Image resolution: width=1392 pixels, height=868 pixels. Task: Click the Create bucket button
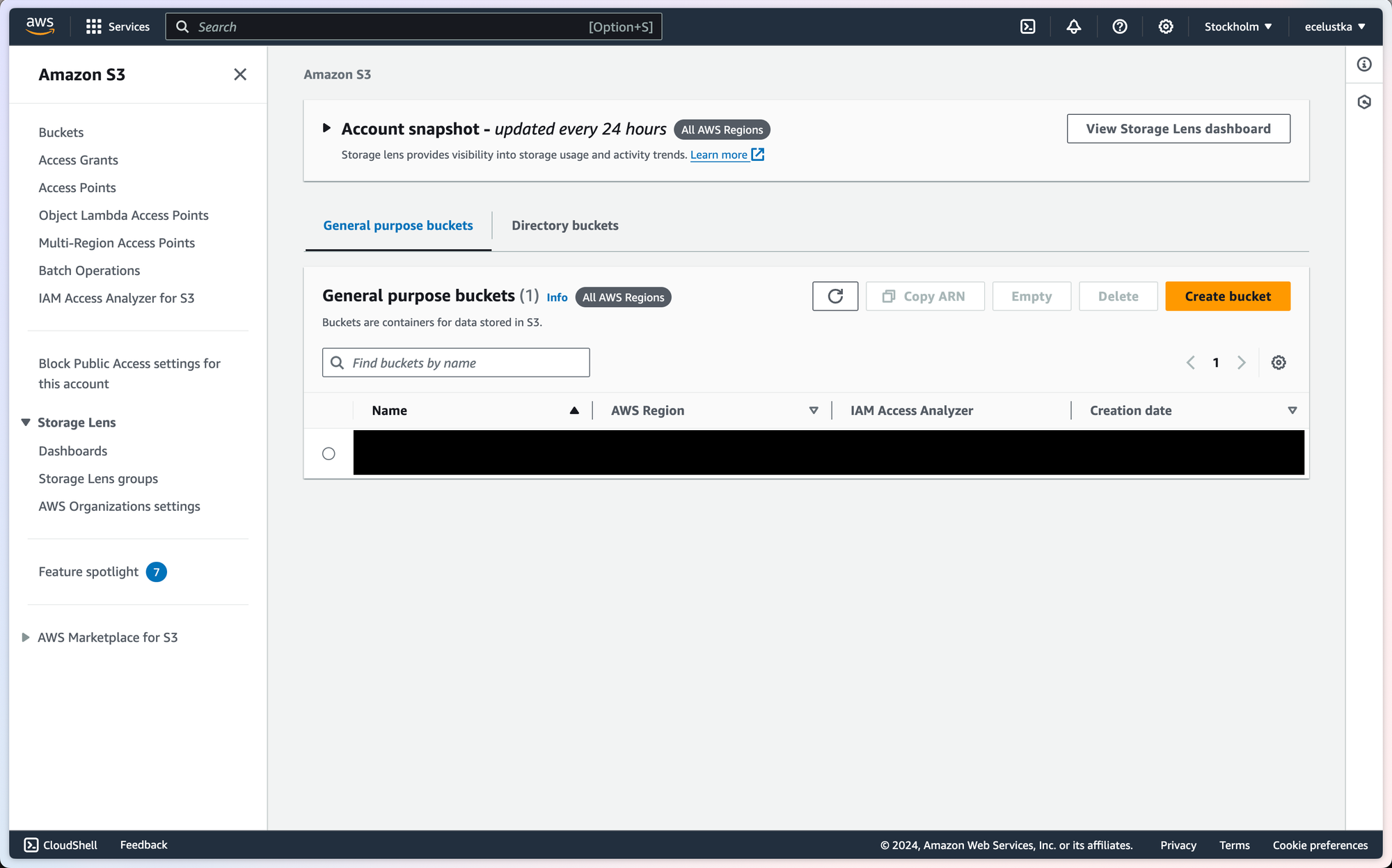click(x=1227, y=297)
